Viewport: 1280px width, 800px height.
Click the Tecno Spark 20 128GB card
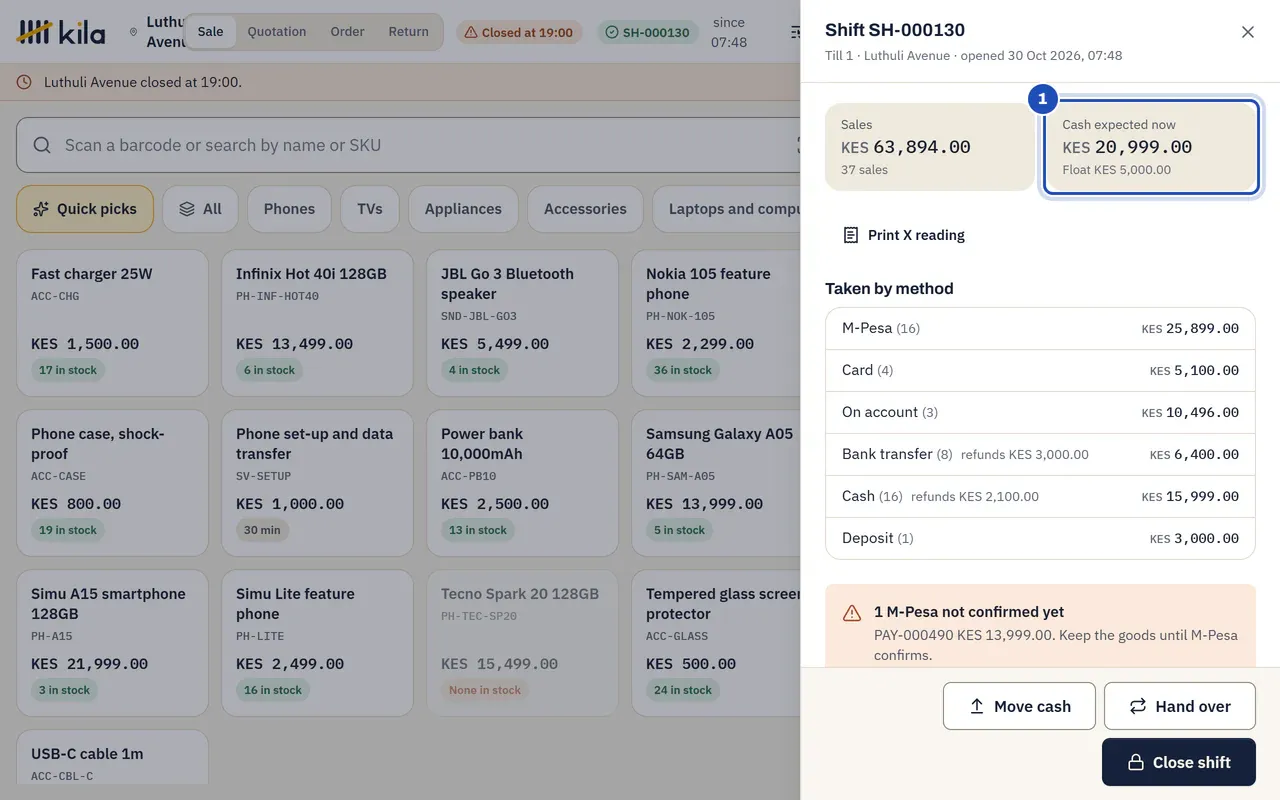pyautogui.click(x=523, y=643)
